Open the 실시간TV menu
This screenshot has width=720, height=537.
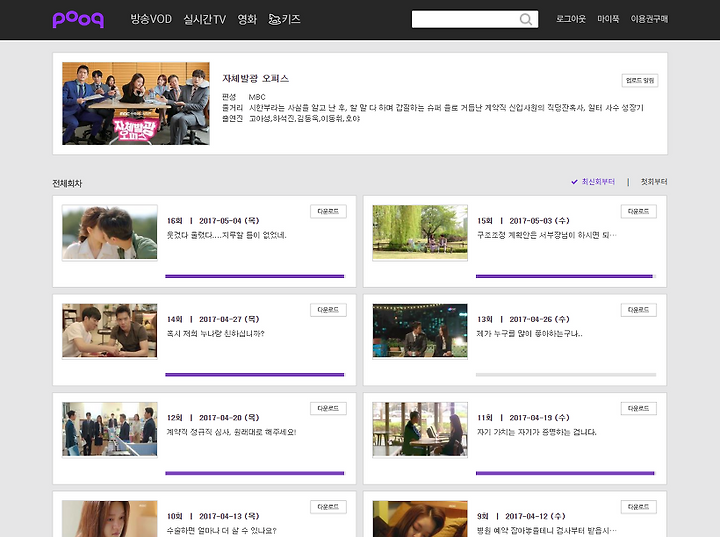tap(205, 19)
